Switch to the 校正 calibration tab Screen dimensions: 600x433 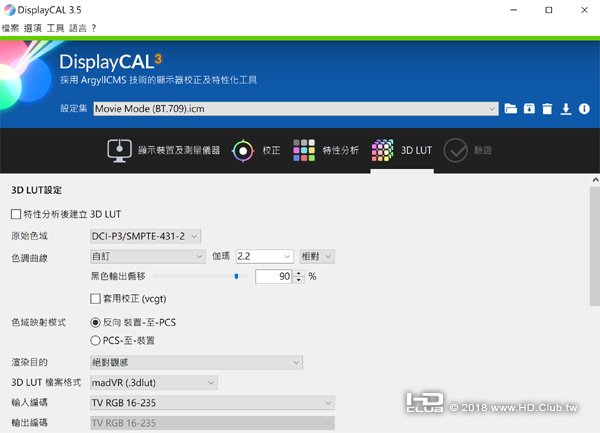(256, 151)
